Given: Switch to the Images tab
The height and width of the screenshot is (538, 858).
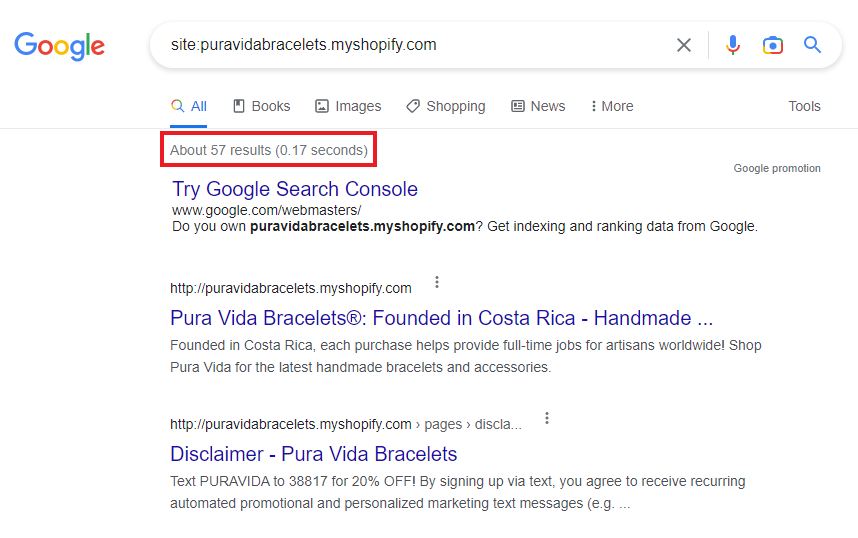Looking at the screenshot, I should tap(348, 106).
